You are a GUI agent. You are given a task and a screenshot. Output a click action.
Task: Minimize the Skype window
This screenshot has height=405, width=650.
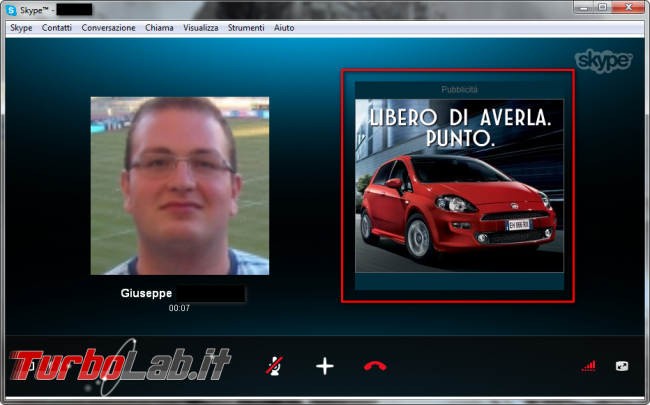pos(584,7)
